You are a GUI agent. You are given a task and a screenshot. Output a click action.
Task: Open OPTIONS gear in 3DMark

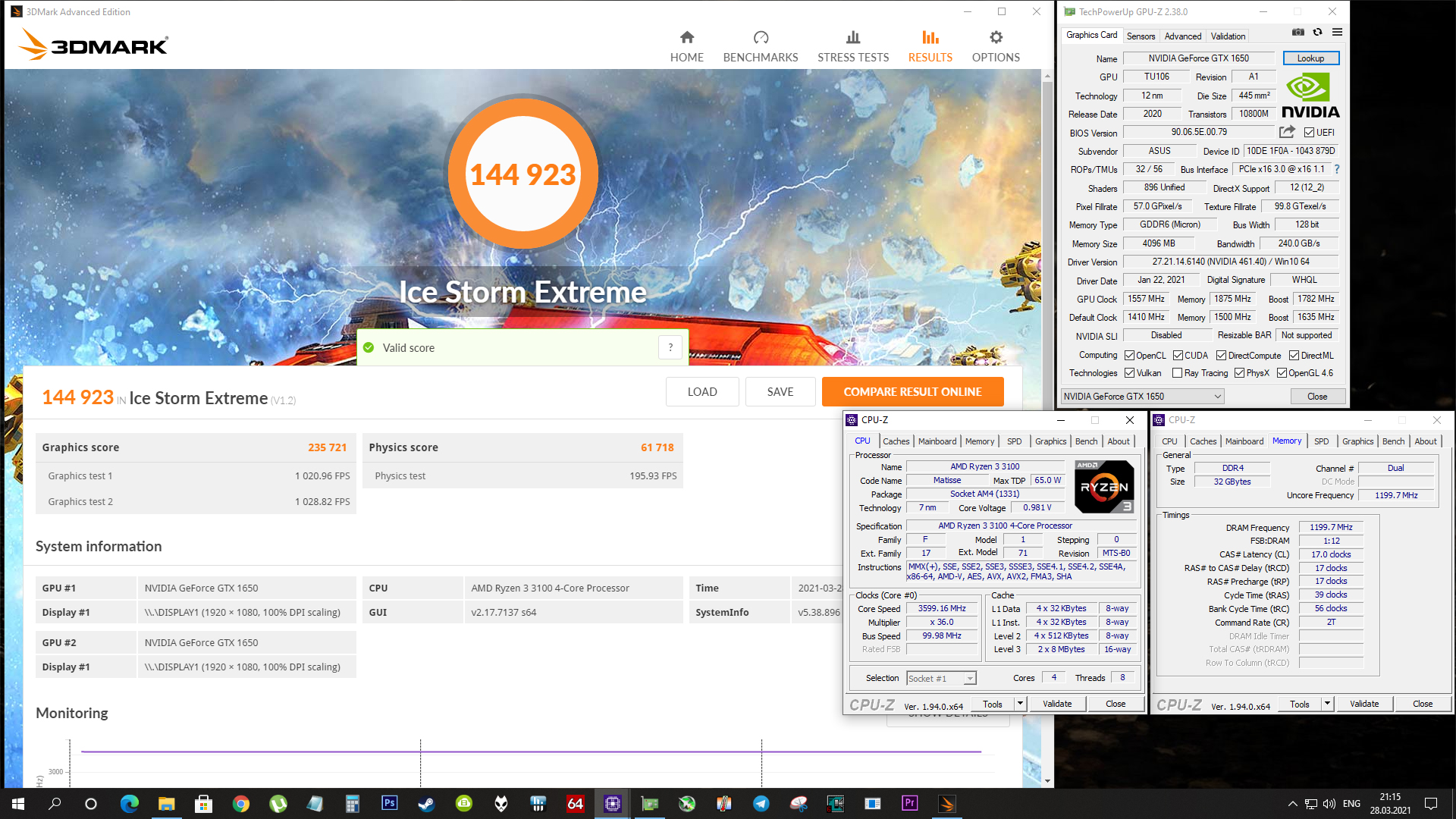[x=996, y=46]
